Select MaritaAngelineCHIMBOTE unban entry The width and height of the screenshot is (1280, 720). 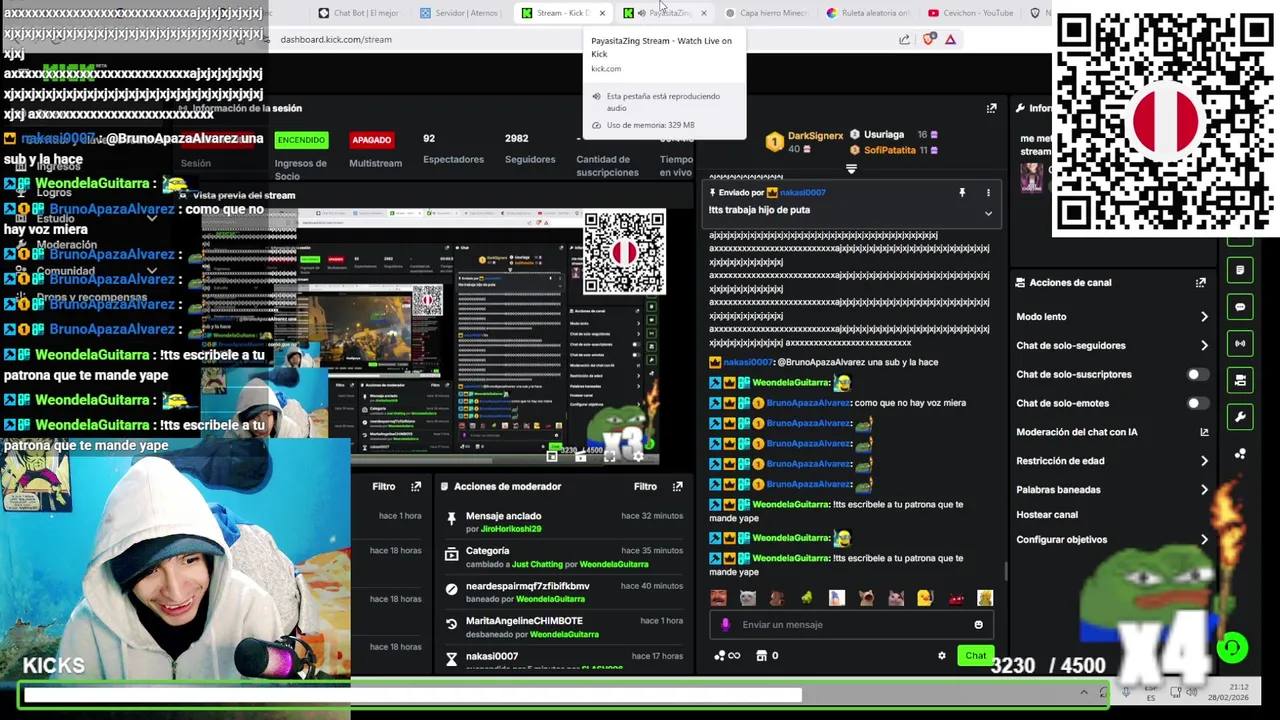pos(563,627)
